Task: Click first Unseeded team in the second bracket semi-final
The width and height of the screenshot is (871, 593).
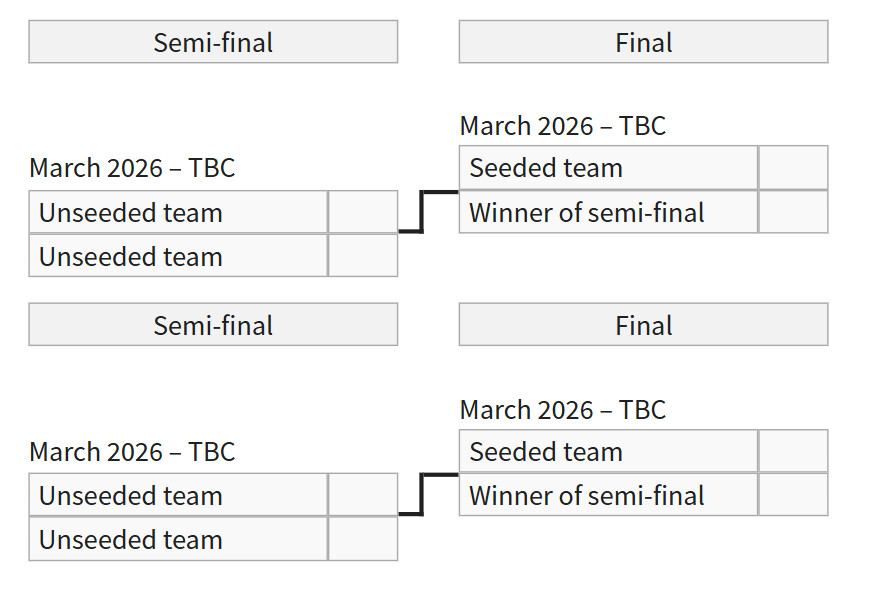Action: tap(178, 495)
